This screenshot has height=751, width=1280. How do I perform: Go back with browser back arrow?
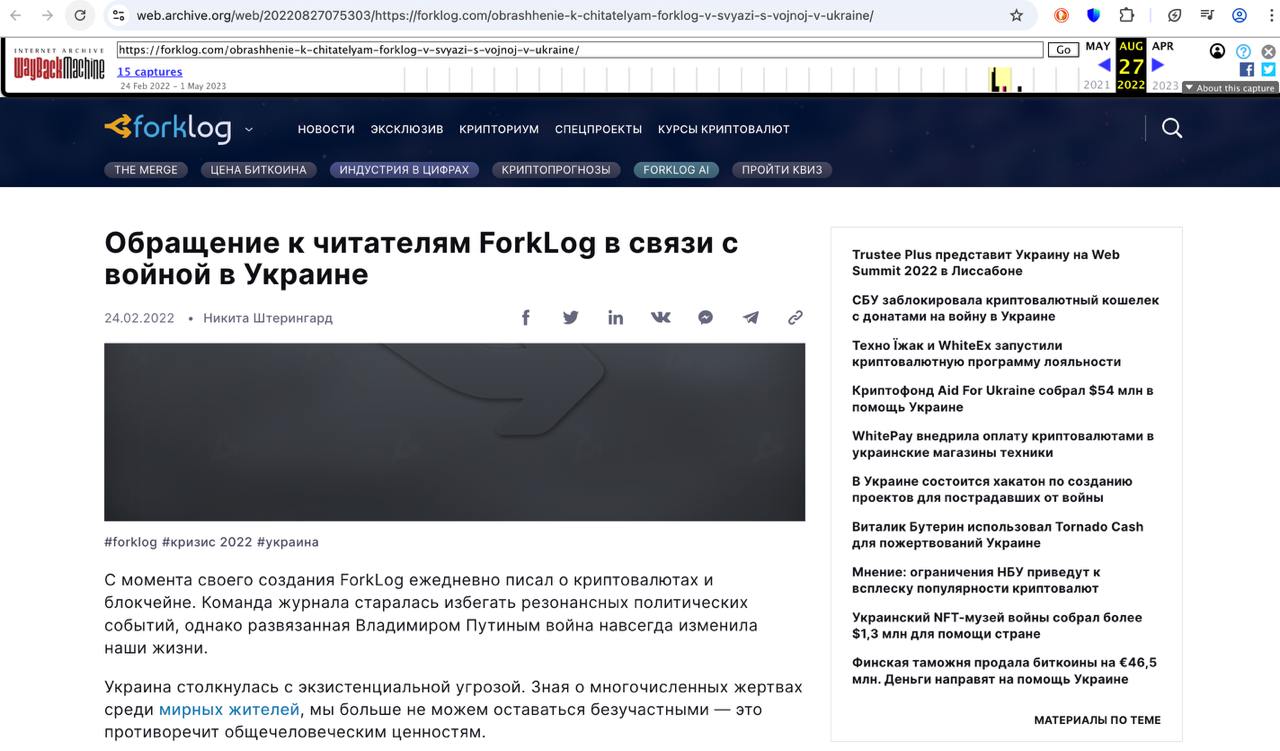click(x=16, y=15)
